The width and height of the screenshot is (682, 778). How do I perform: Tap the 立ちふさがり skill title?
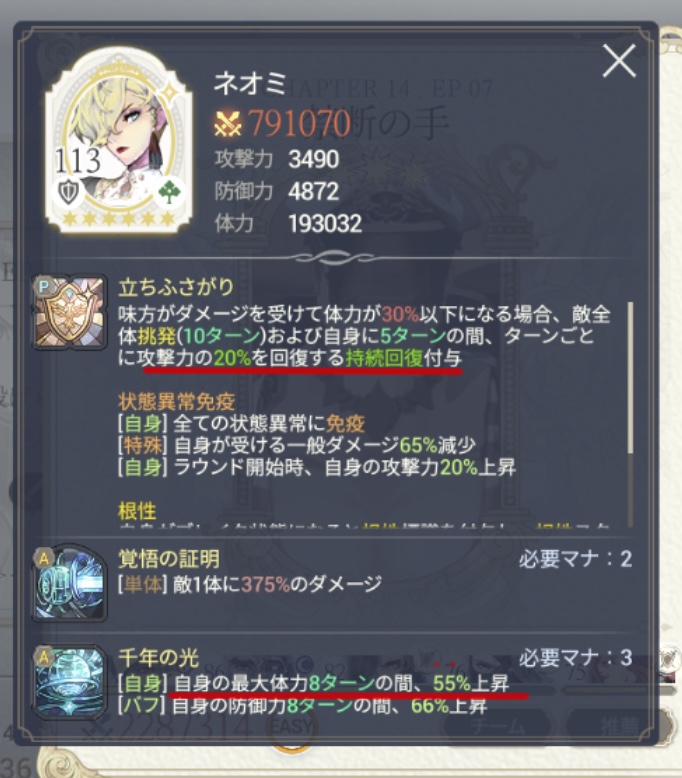coord(176,287)
